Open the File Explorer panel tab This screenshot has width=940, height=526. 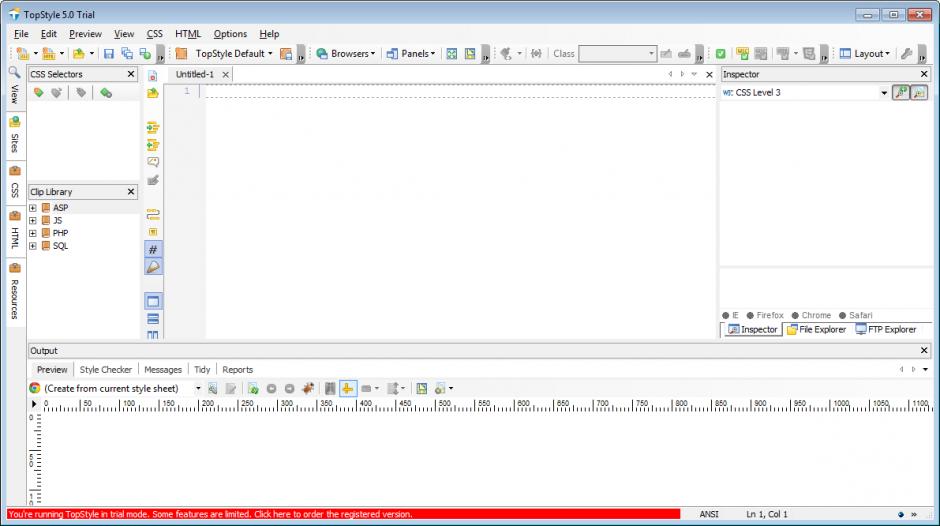pos(817,330)
